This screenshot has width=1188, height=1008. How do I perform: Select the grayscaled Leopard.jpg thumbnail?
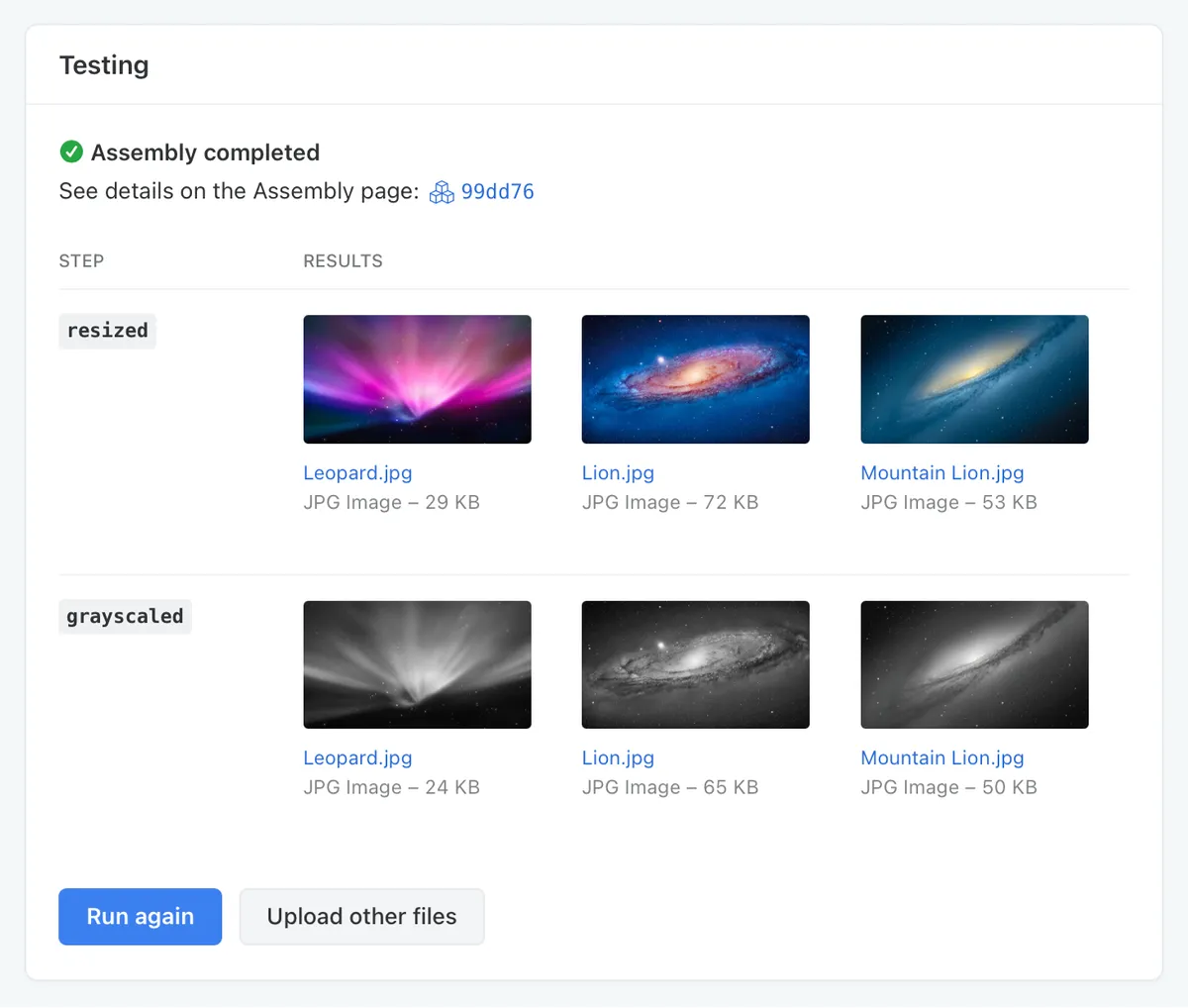pos(417,664)
